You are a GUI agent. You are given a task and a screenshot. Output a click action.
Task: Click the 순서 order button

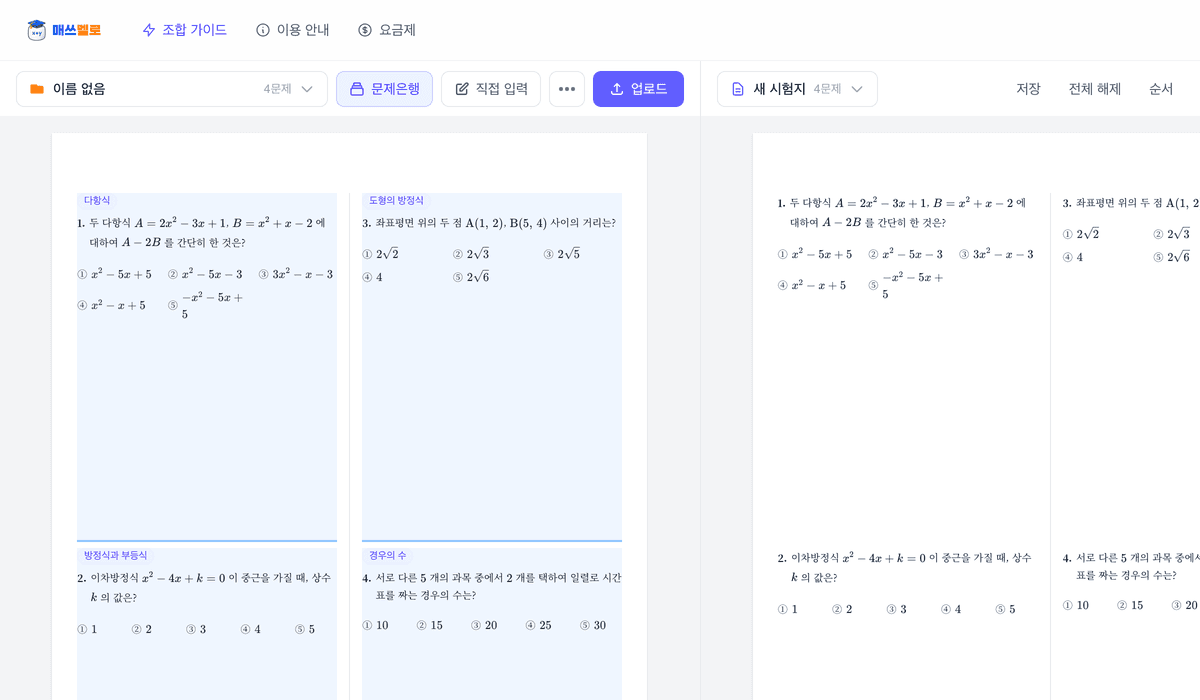click(x=1161, y=89)
